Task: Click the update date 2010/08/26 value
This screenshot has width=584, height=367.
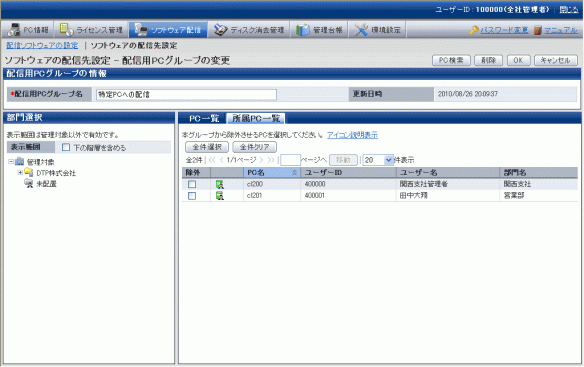Action: (x=468, y=94)
